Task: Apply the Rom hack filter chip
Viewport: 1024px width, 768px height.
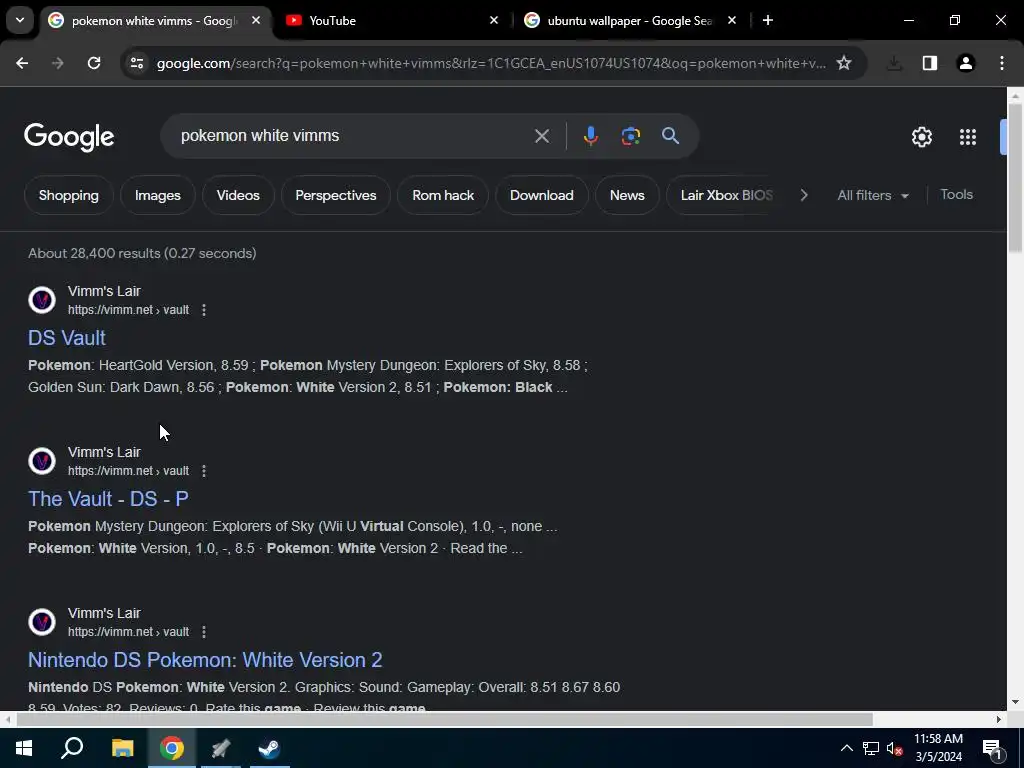Action: pos(443,195)
